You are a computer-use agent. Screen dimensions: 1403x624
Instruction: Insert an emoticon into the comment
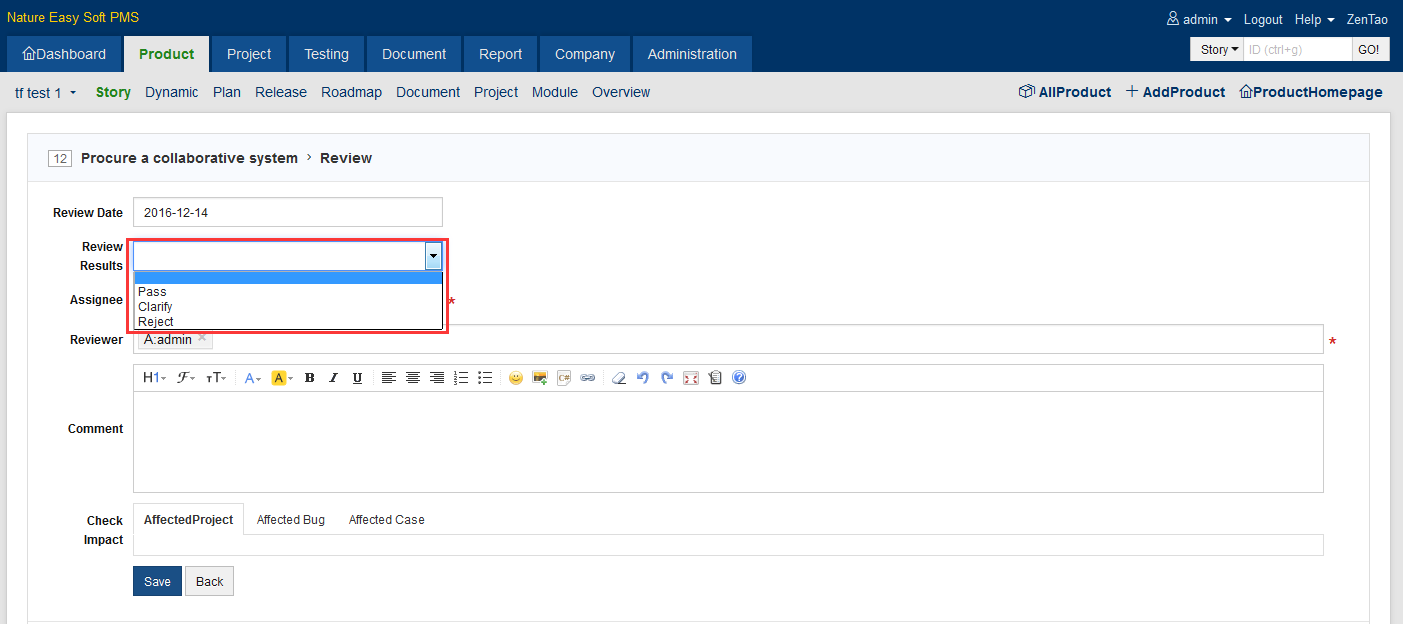516,378
